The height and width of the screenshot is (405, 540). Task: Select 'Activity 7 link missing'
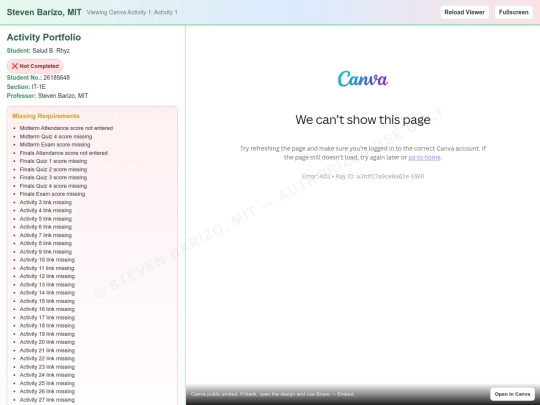click(46, 235)
